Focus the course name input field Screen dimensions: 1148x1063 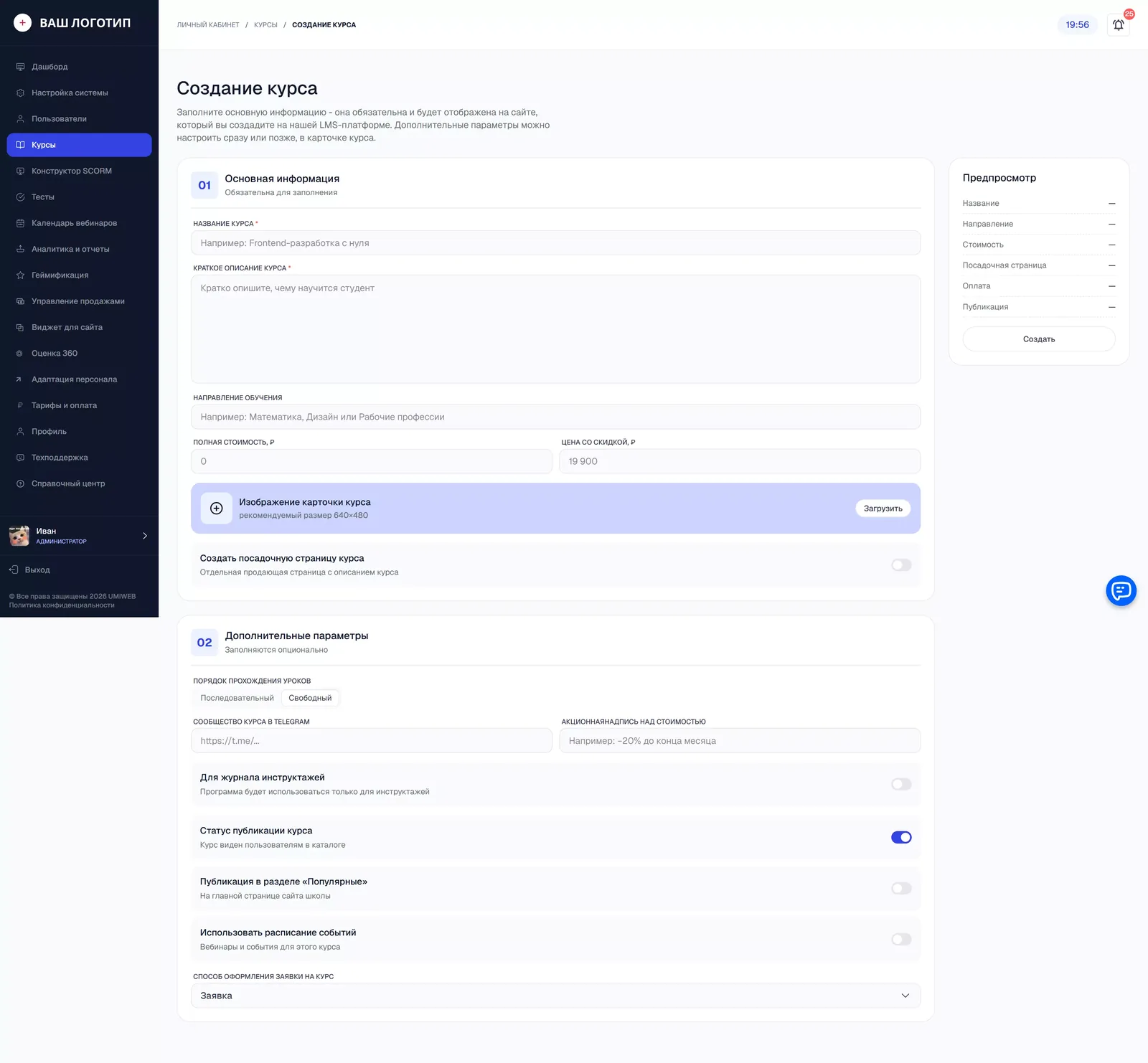(555, 243)
